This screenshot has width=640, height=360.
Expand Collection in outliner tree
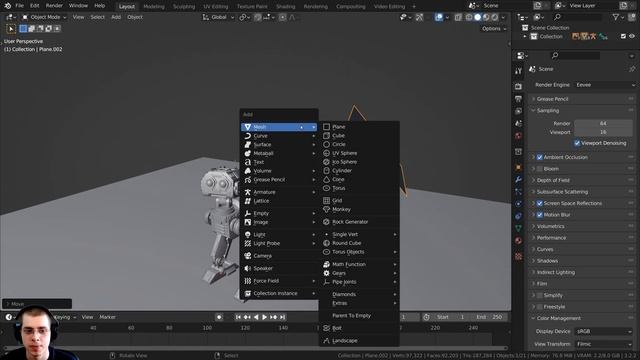point(525,36)
